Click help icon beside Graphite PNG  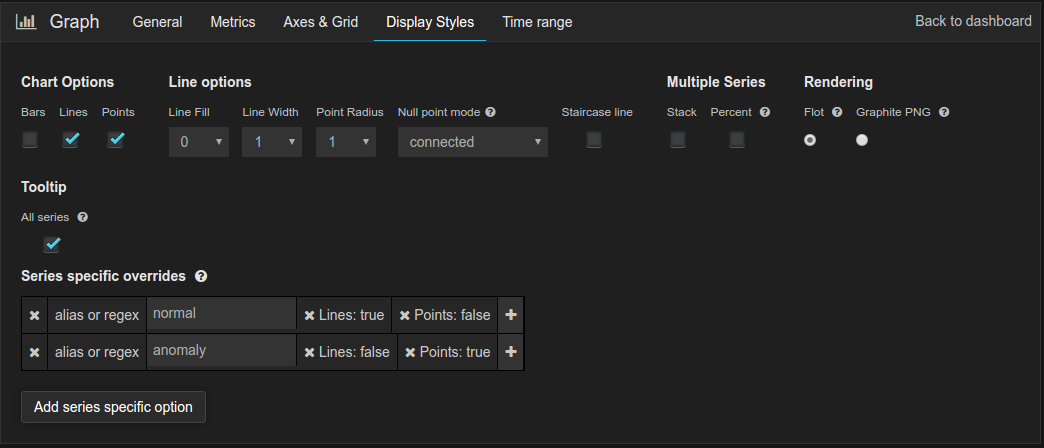pos(943,112)
